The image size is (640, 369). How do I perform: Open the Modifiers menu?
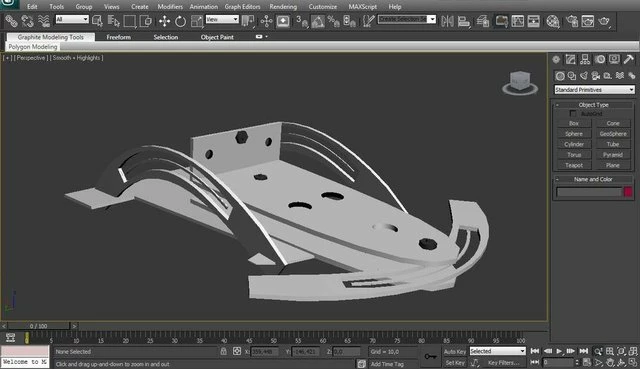(170, 7)
